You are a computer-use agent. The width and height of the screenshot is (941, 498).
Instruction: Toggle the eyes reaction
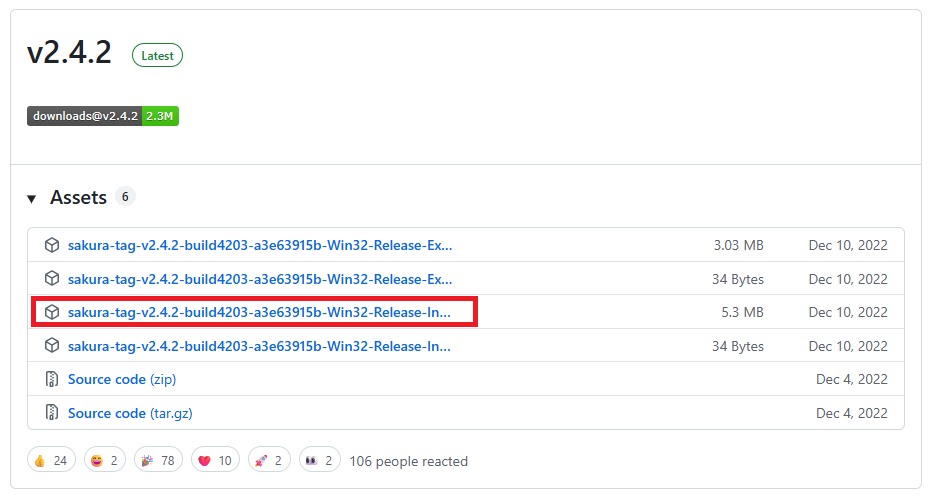tap(319, 460)
